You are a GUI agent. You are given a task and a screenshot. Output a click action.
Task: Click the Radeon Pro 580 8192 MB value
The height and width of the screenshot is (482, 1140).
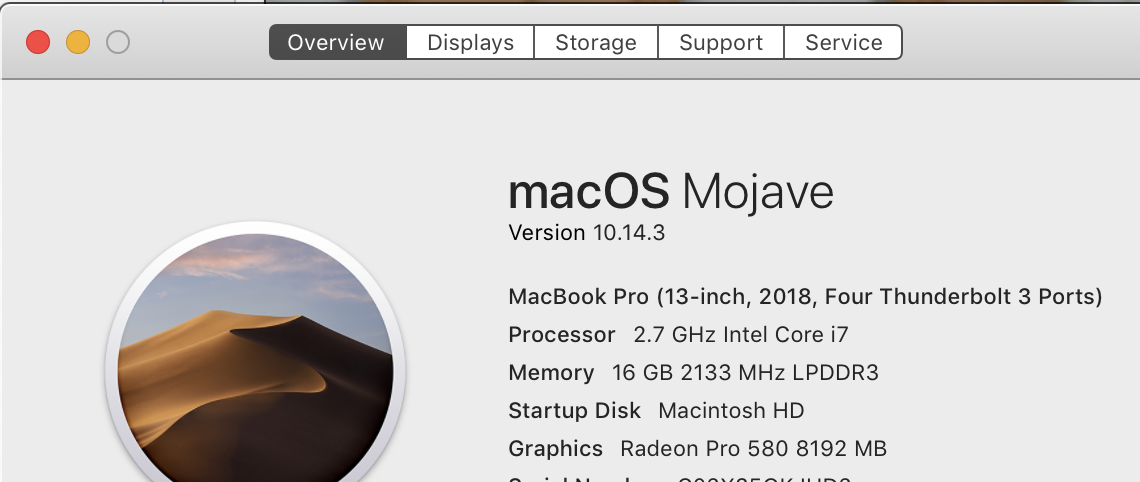tap(753, 449)
